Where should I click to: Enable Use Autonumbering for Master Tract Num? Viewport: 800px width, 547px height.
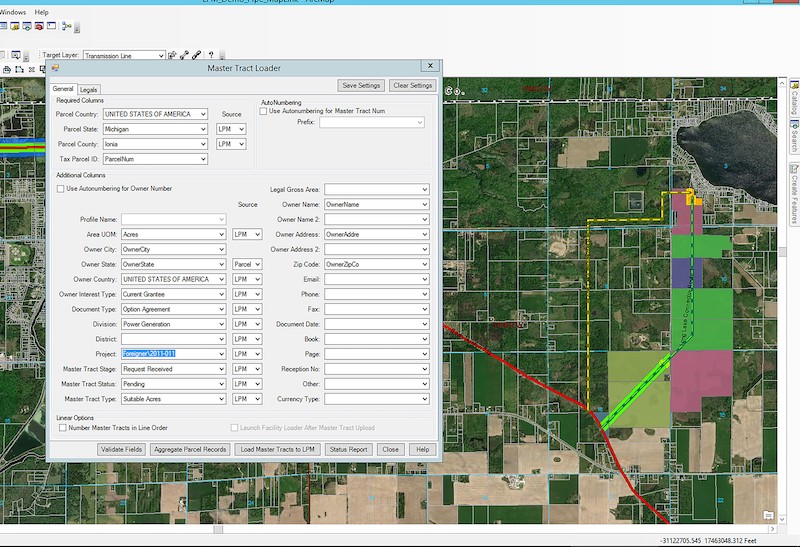click(x=263, y=111)
